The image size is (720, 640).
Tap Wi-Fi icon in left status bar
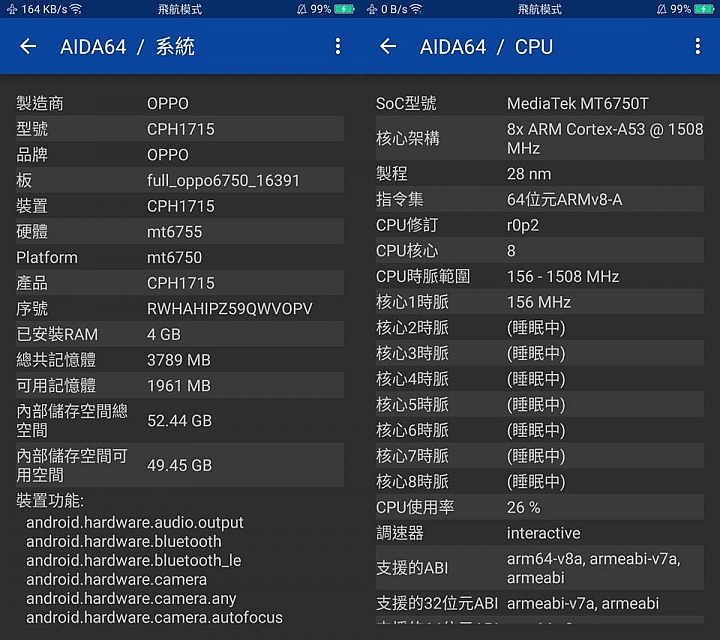coord(76,9)
